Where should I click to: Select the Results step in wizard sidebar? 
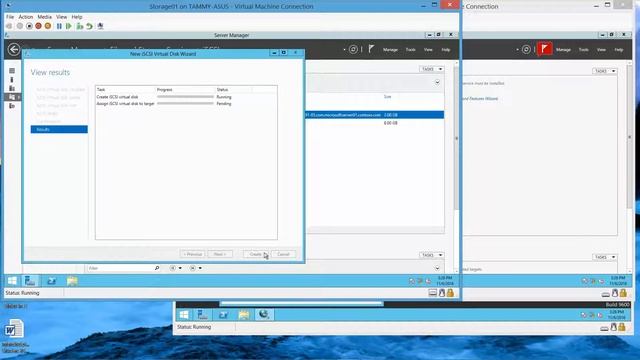pyautogui.click(x=59, y=129)
